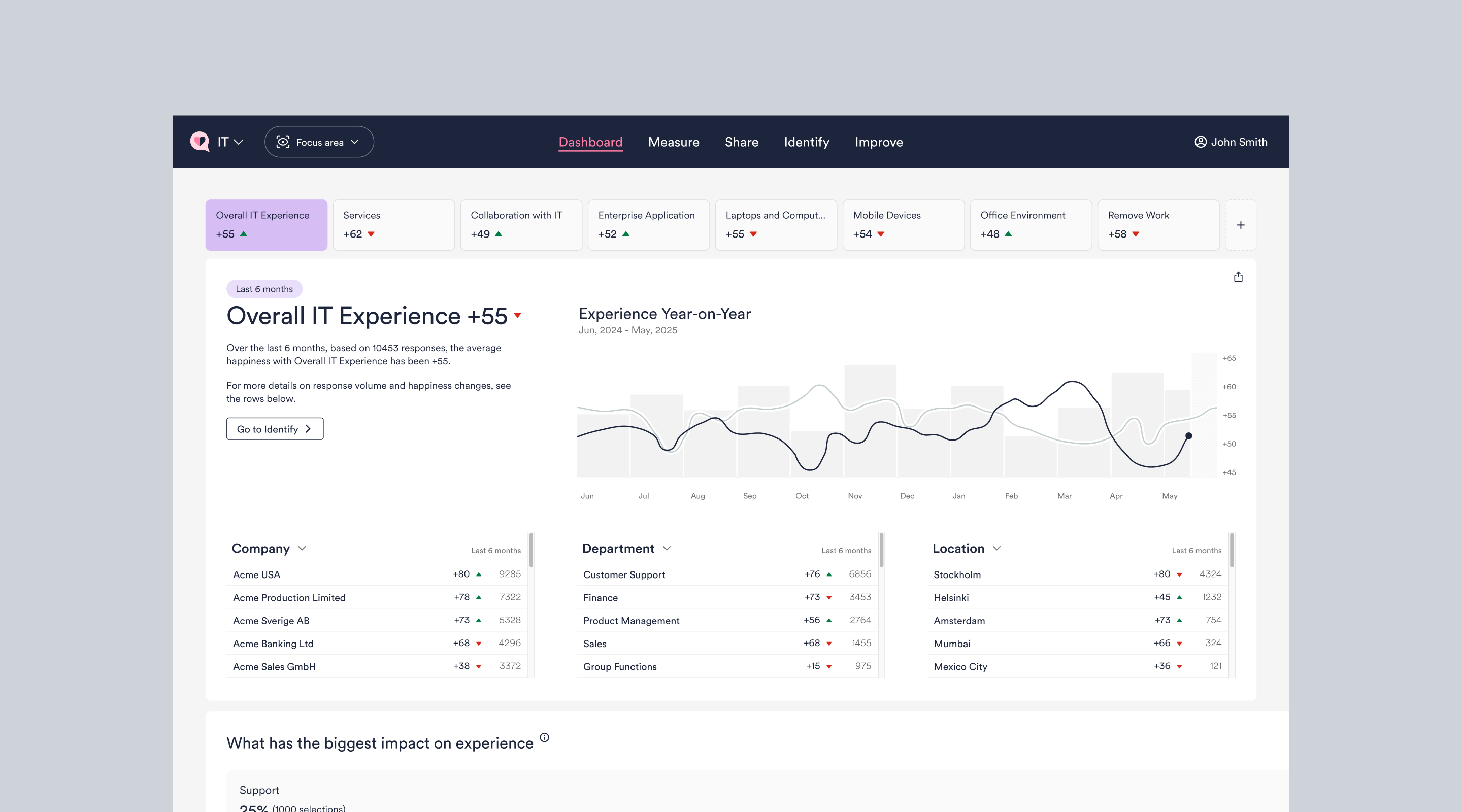Open the Measure tab

coord(674,142)
